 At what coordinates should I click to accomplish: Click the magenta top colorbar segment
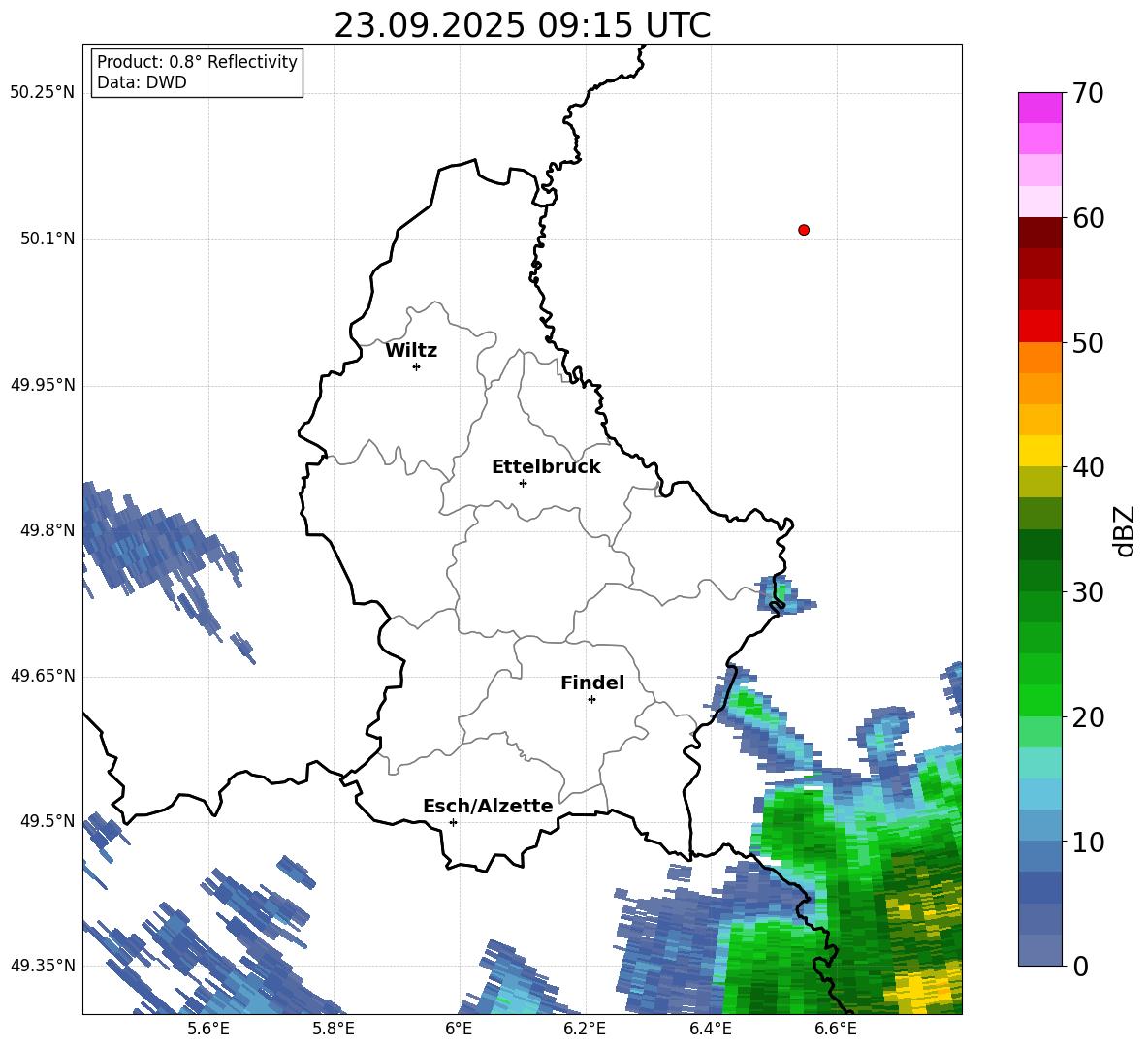tap(1039, 108)
